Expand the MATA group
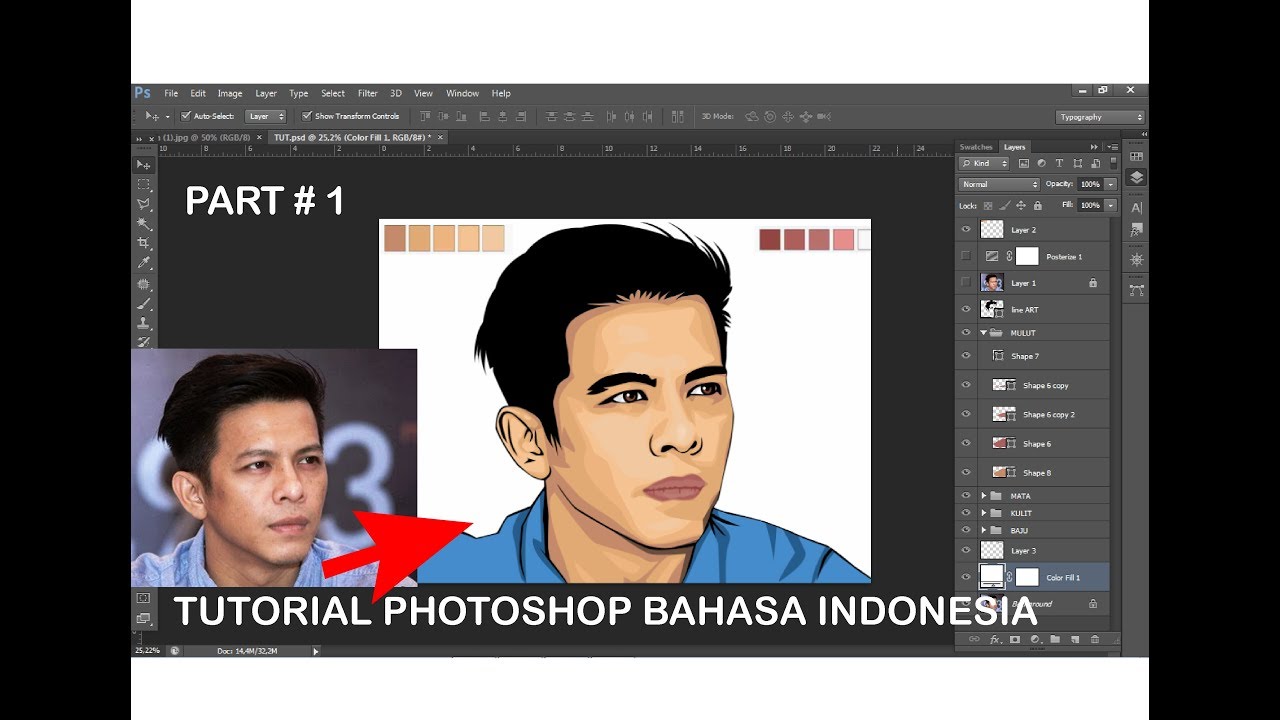Image resolution: width=1280 pixels, height=720 pixels. (984, 495)
